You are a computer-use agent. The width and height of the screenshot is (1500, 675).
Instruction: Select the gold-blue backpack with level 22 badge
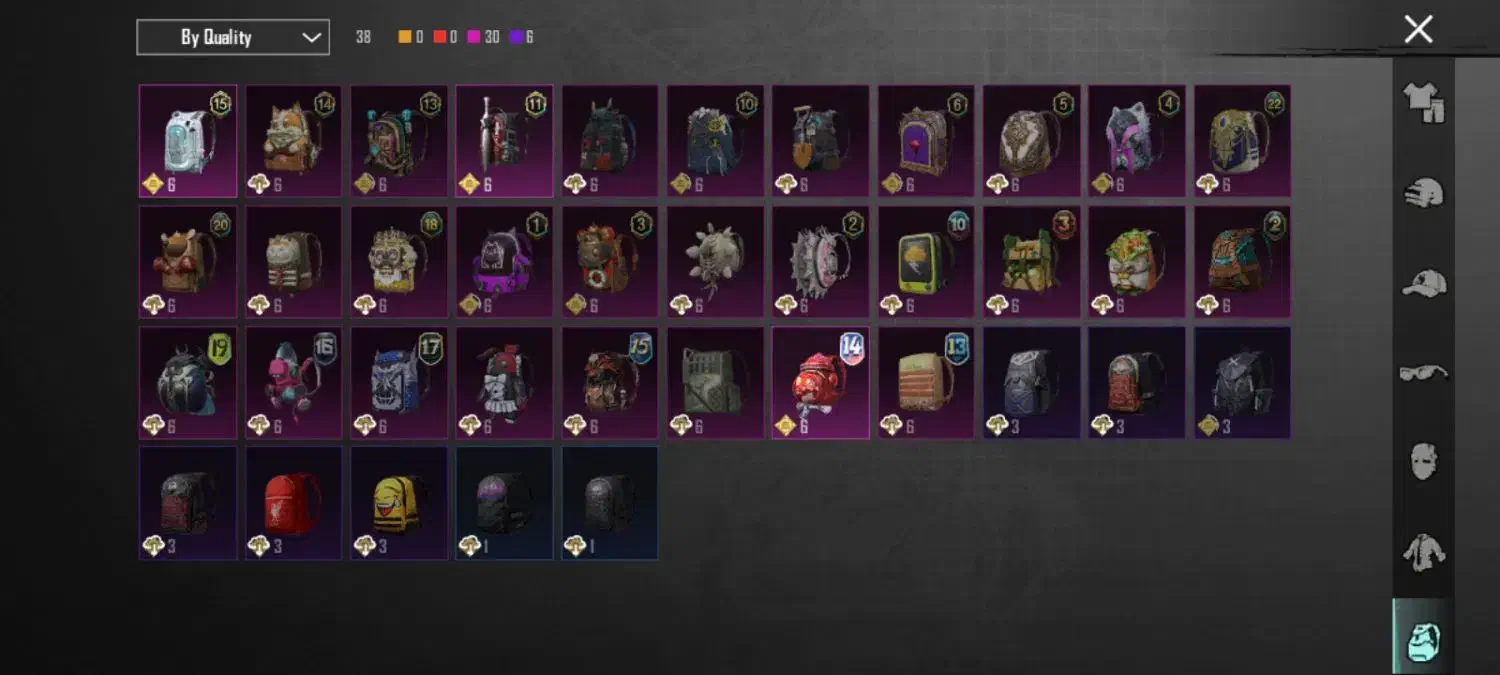tap(1243, 141)
